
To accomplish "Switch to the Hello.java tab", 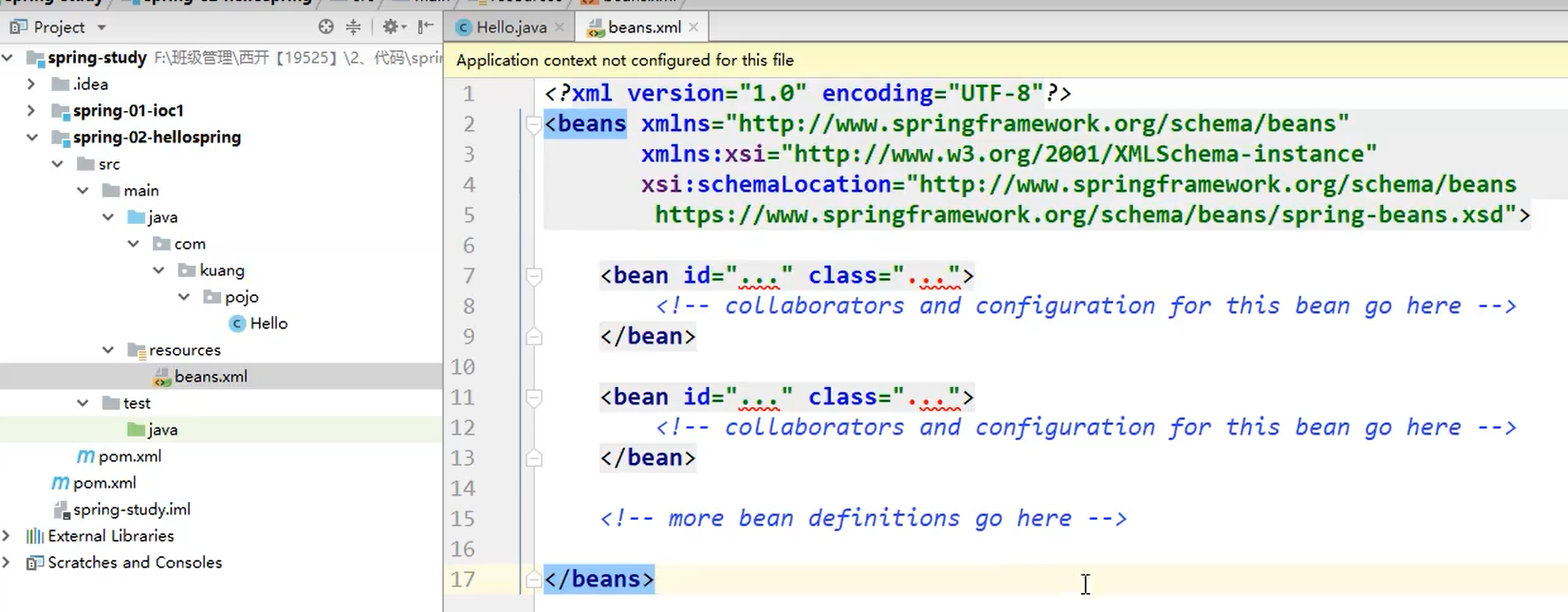I will pyautogui.click(x=511, y=28).
